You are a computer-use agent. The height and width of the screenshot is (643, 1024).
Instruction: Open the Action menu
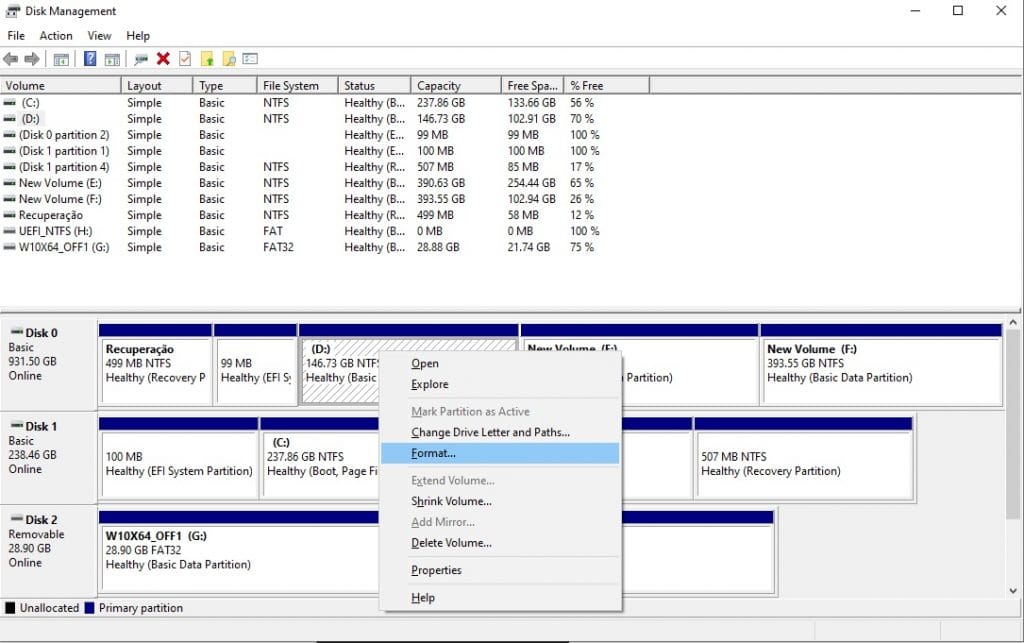coord(56,36)
